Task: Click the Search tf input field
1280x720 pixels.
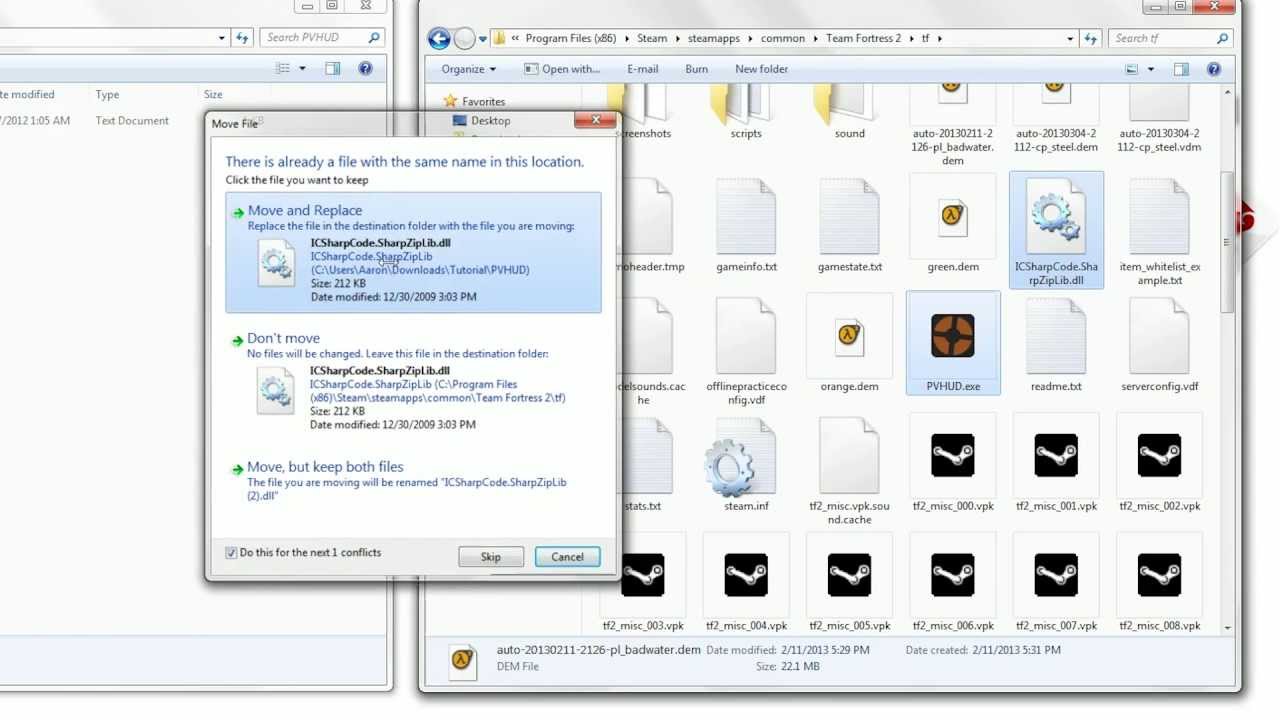Action: (x=1169, y=38)
